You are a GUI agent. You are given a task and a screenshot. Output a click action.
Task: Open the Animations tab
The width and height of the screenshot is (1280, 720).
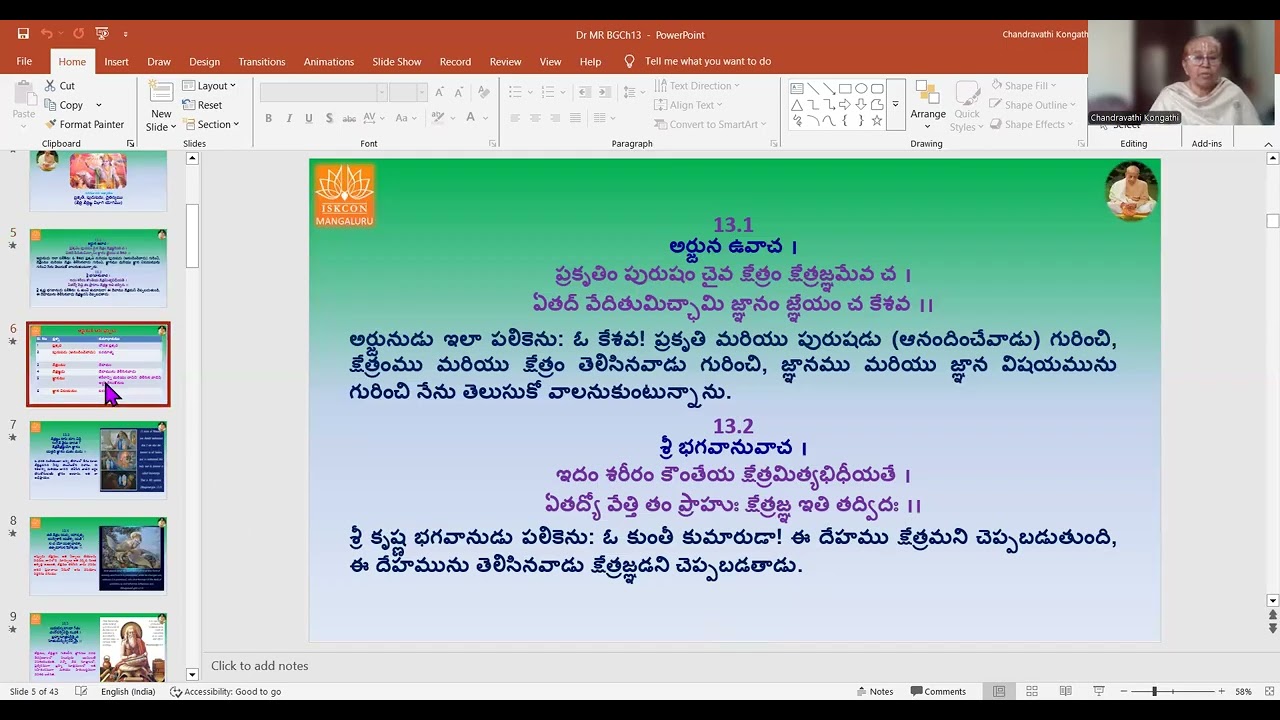[x=329, y=61]
